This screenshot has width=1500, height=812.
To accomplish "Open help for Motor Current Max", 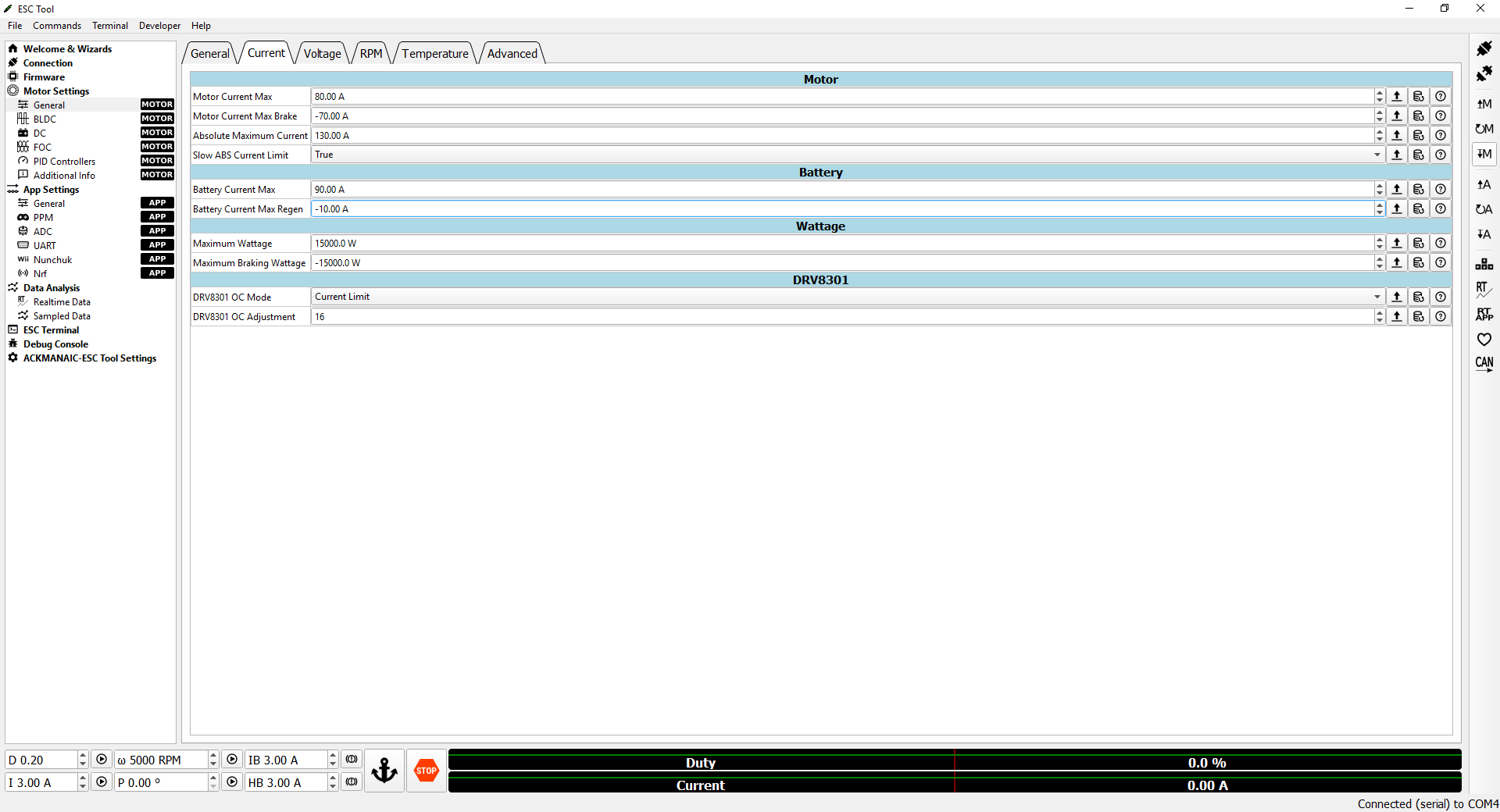I will 1441,97.
